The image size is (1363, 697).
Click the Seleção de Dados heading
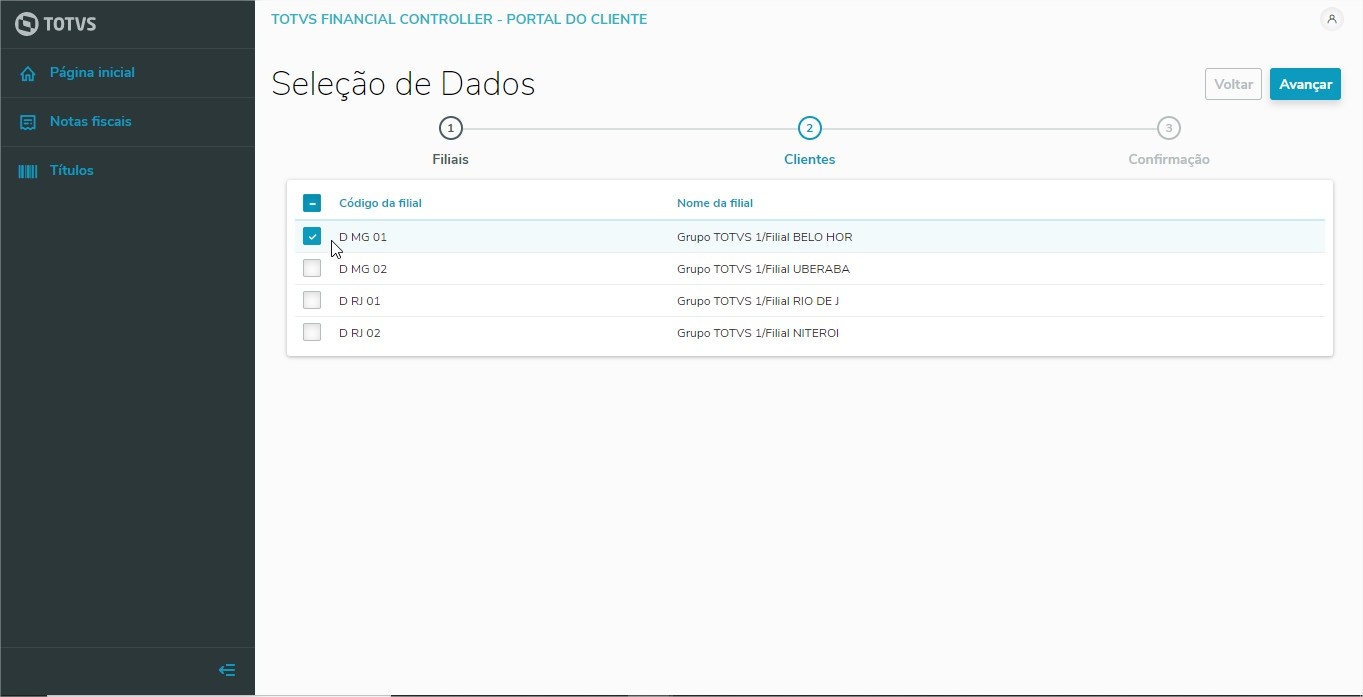coord(403,84)
